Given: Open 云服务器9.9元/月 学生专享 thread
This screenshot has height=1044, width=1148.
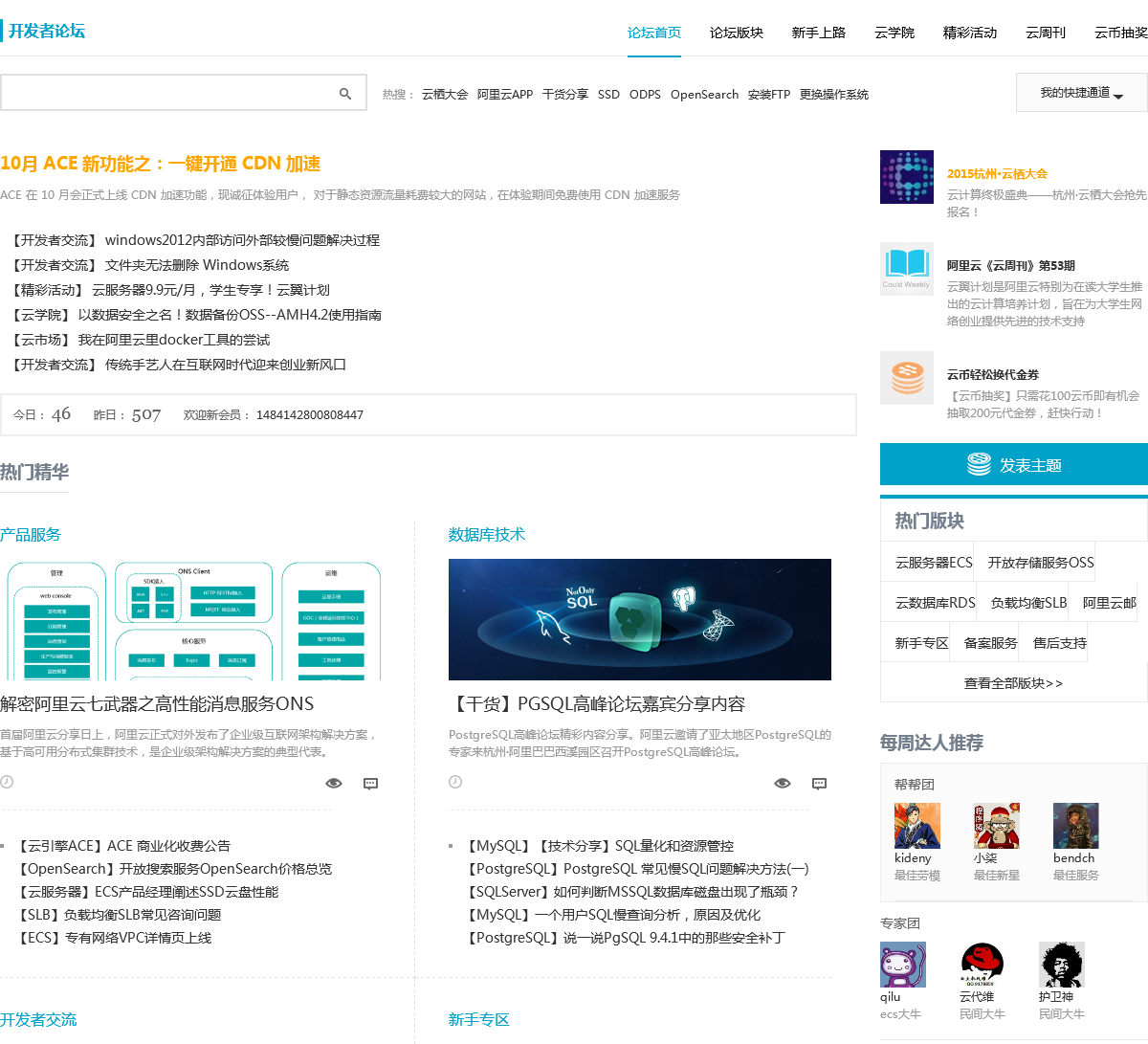Looking at the screenshot, I should (211, 290).
